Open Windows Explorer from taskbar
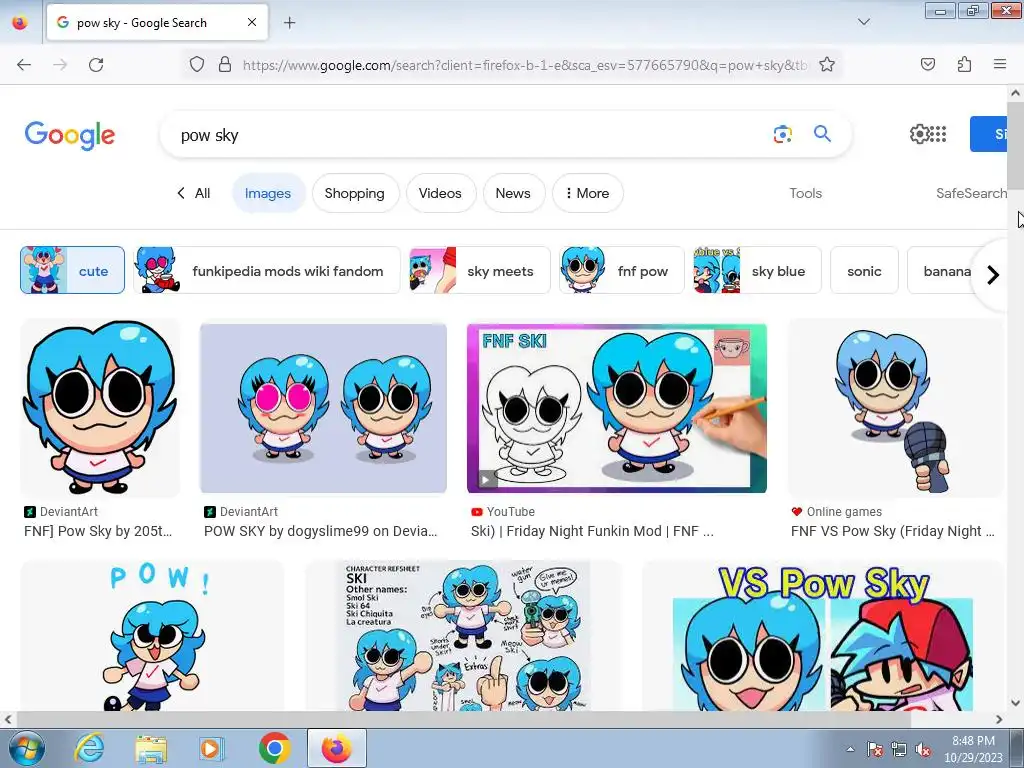 151,748
